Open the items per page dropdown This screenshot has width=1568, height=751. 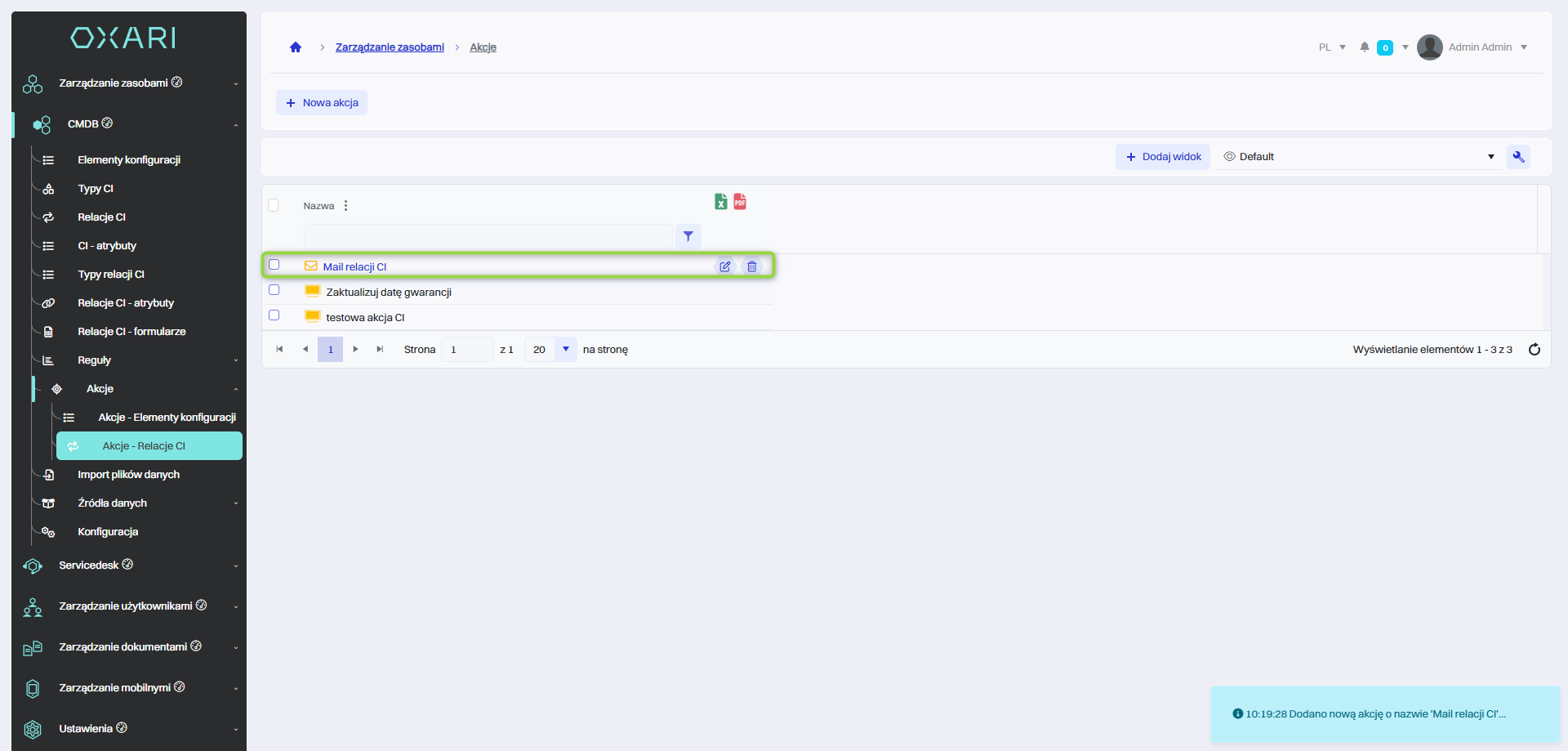pos(565,350)
